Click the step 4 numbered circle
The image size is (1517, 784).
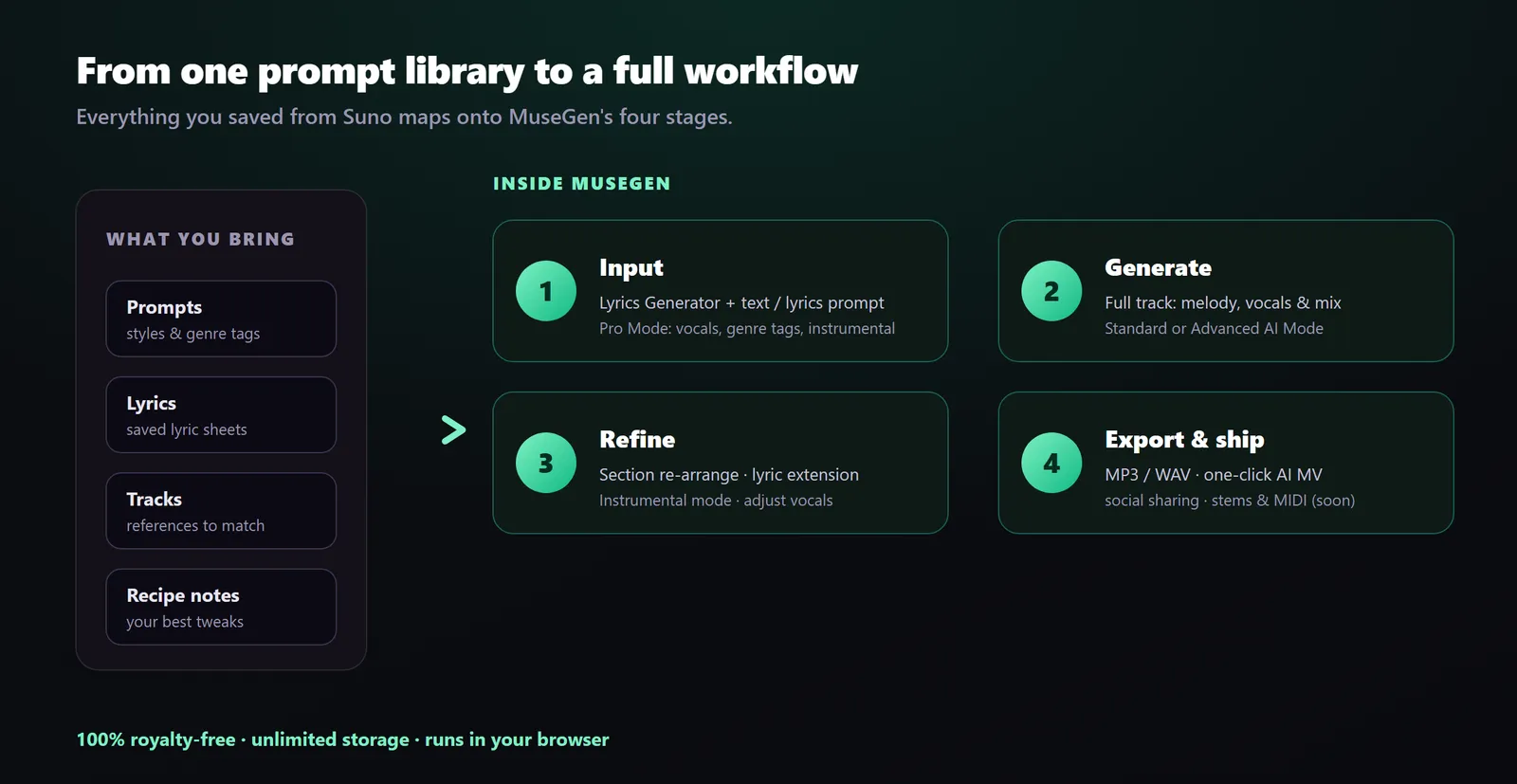point(1051,463)
